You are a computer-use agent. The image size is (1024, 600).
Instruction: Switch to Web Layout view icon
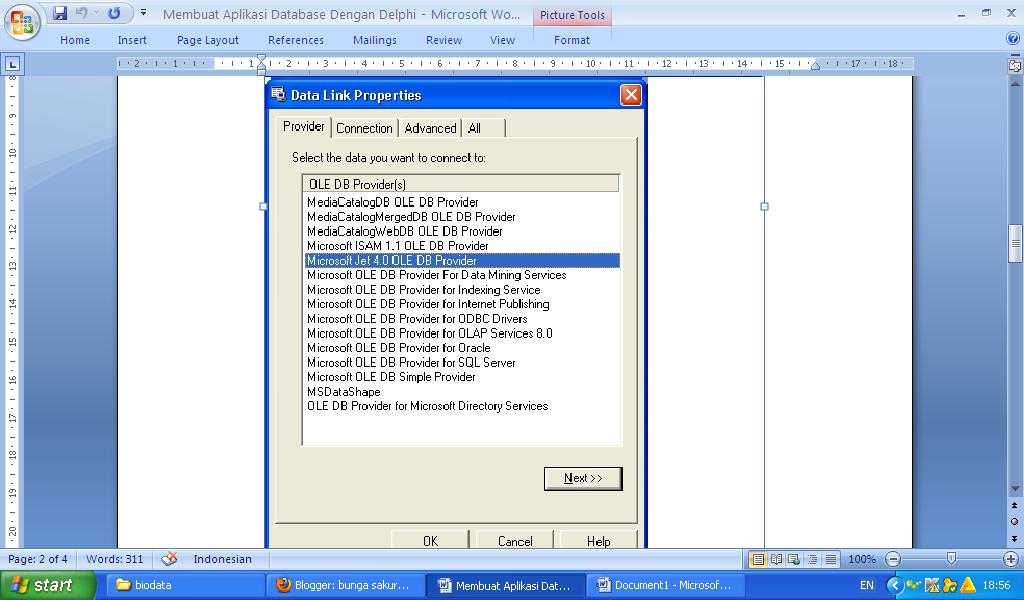tap(793, 557)
